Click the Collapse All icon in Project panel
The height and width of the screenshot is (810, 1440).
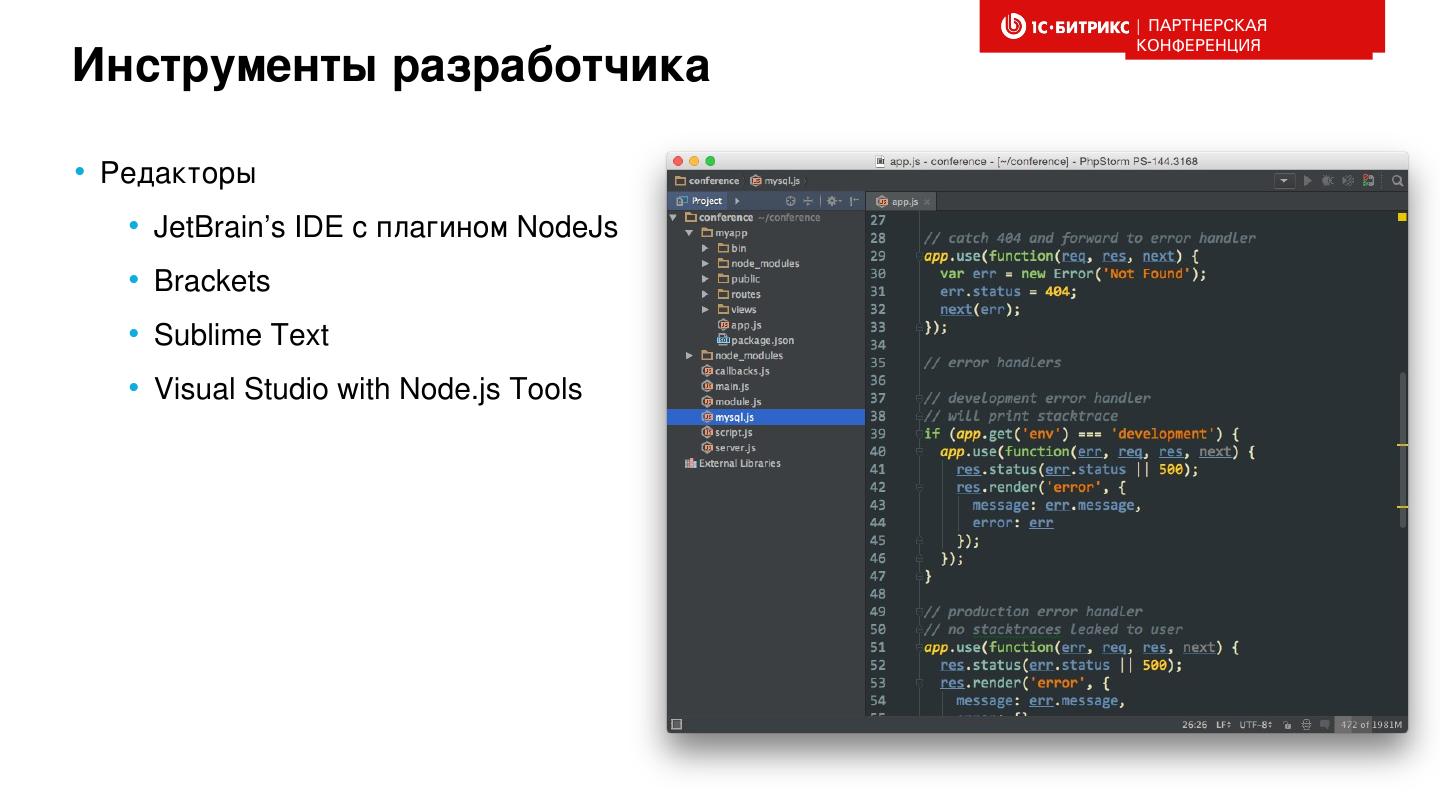tap(808, 201)
